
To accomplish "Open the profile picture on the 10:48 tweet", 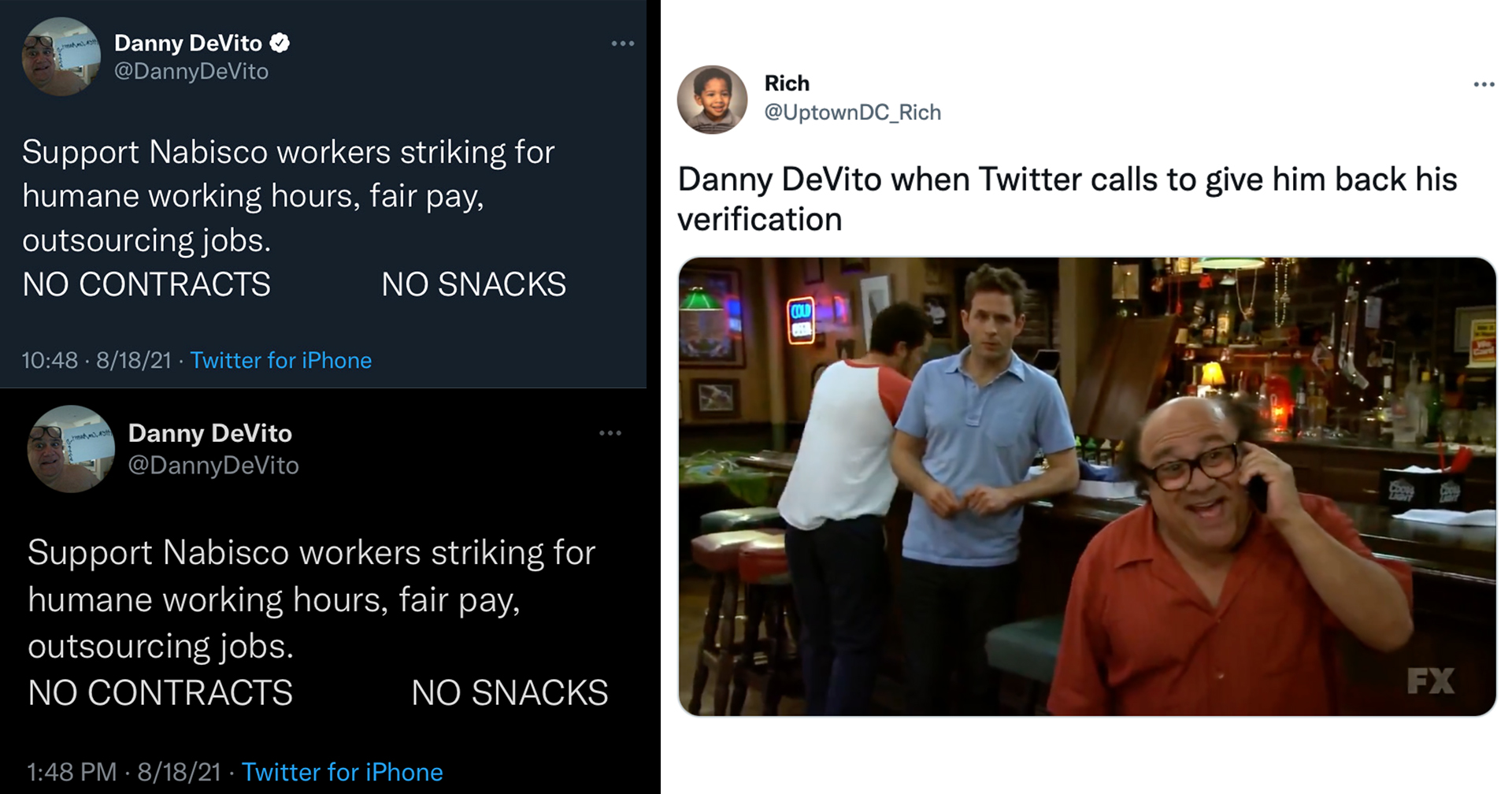I will [61, 57].
